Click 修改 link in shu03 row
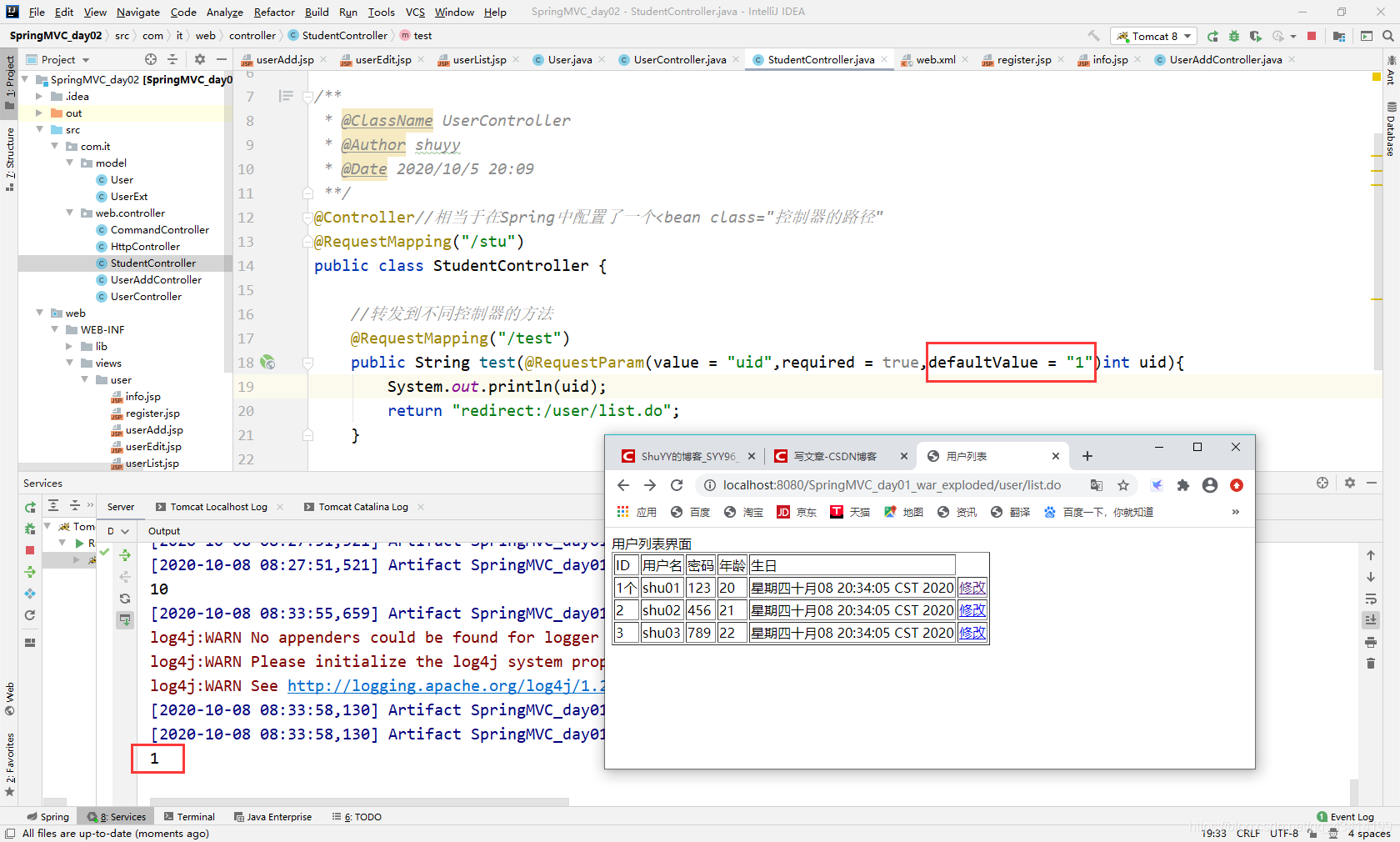Viewport: 1400px width, 842px height. coord(972,633)
